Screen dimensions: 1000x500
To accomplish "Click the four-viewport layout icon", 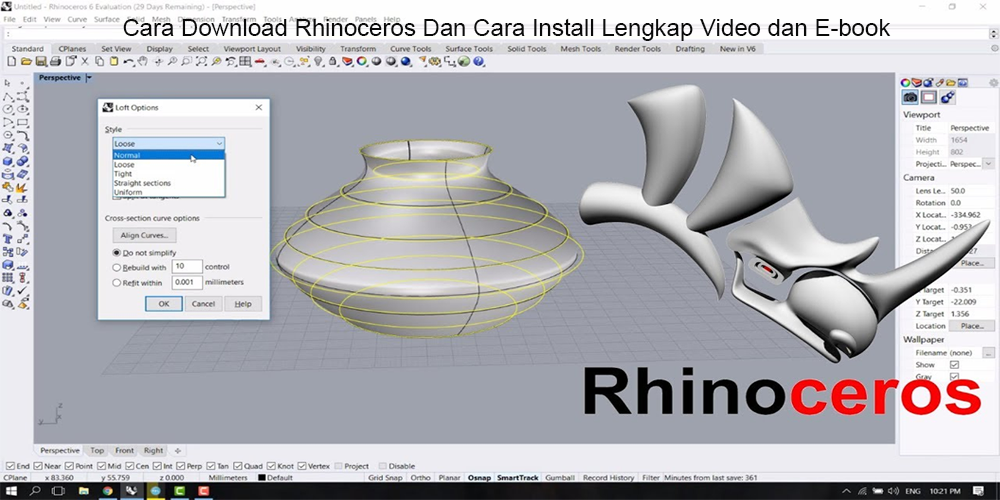I will [x=244, y=61].
